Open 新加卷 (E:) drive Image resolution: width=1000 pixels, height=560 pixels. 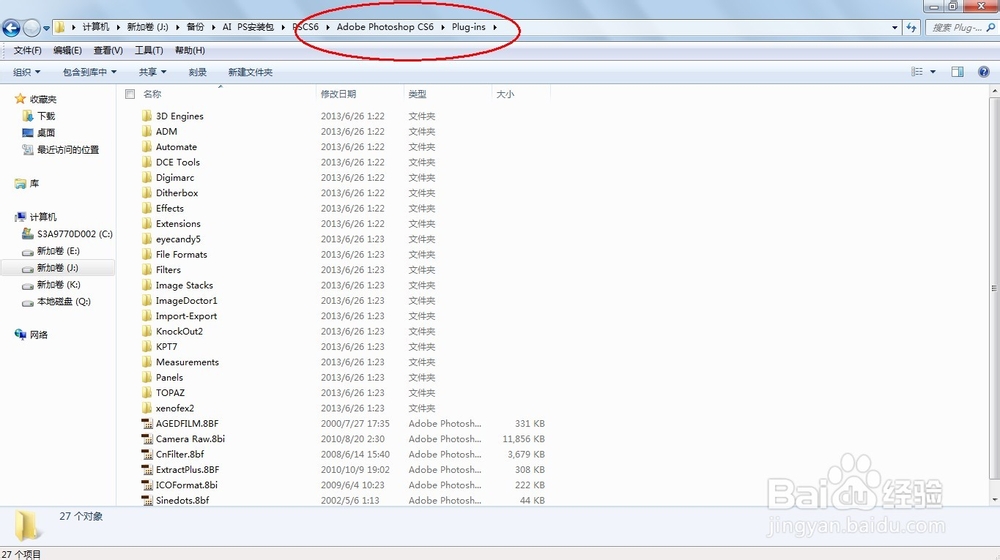tap(58, 251)
